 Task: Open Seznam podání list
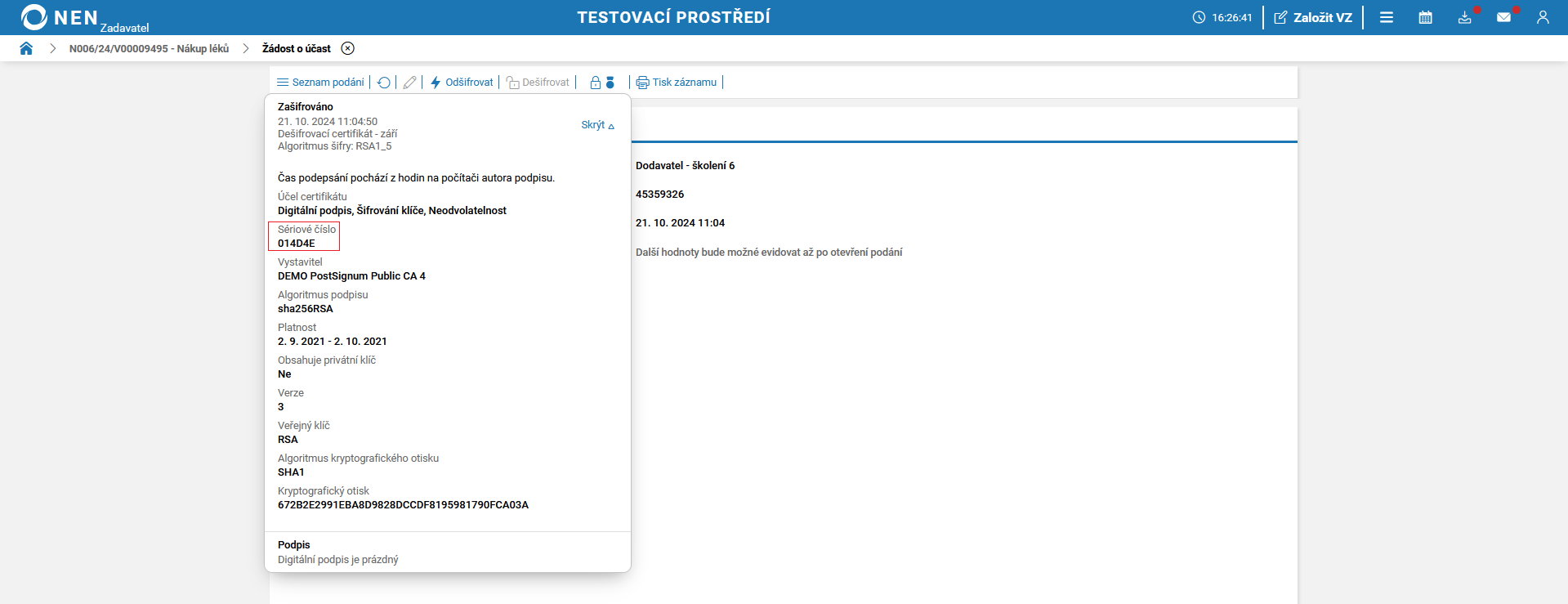[320, 82]
